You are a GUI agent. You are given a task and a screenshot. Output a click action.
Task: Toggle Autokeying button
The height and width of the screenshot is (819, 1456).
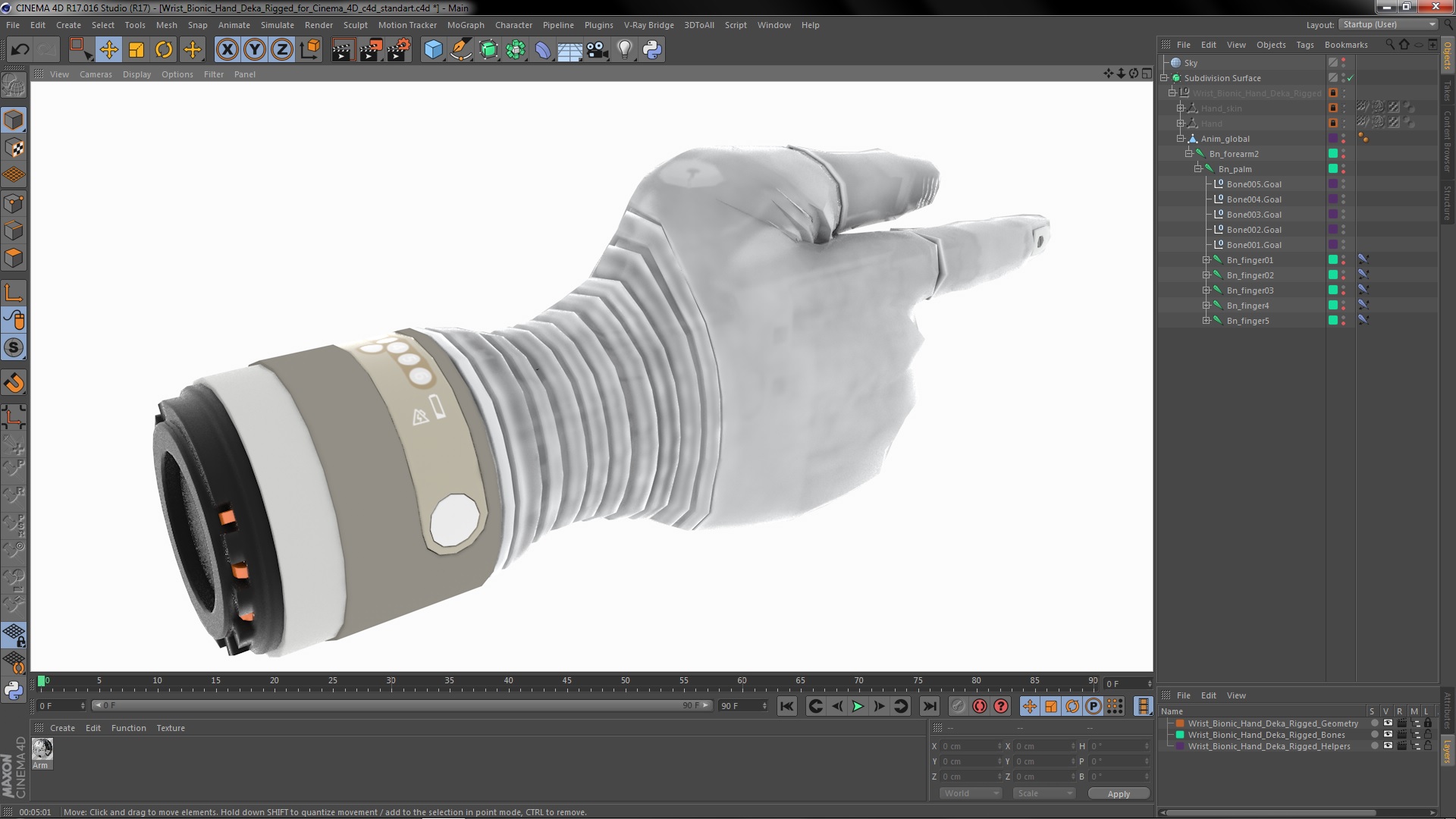[980, 706]
